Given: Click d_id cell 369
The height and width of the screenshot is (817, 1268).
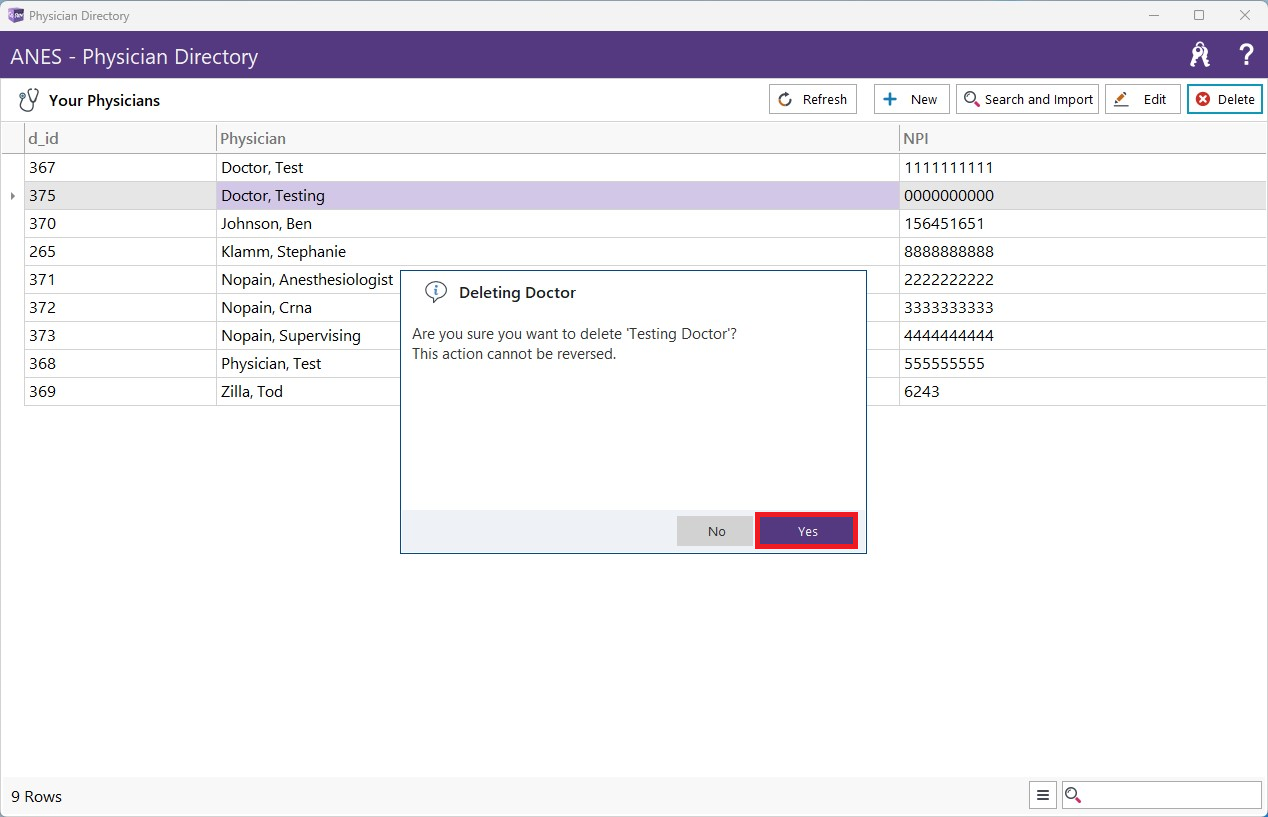Looking at the screenshot, I should [120, 392].
